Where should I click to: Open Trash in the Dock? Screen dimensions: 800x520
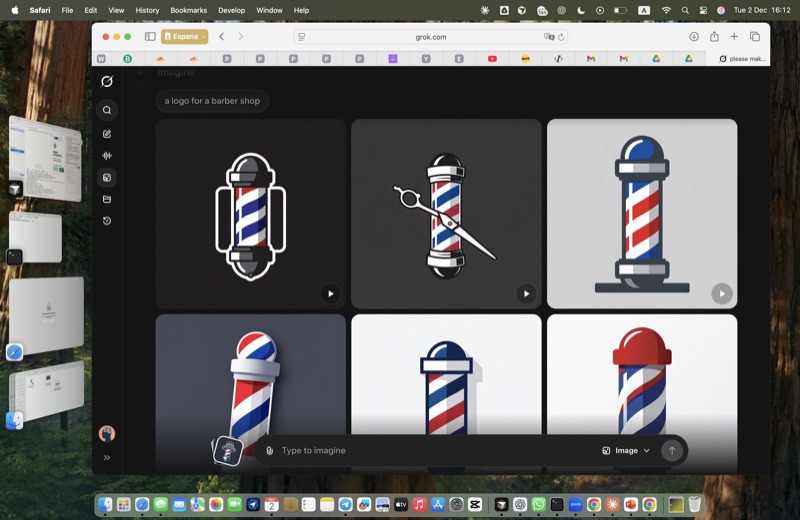click(694, 505)
